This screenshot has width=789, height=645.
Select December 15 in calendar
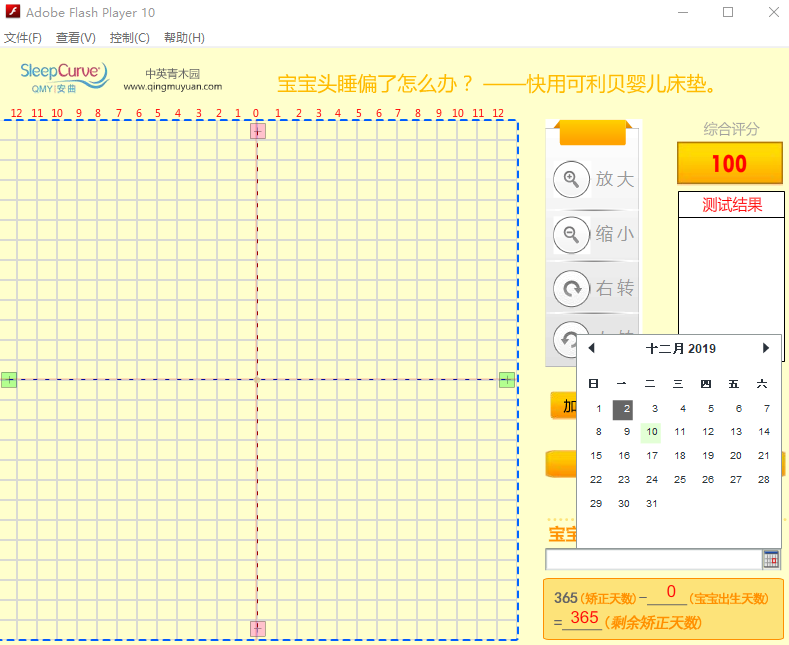pos(596,456)
